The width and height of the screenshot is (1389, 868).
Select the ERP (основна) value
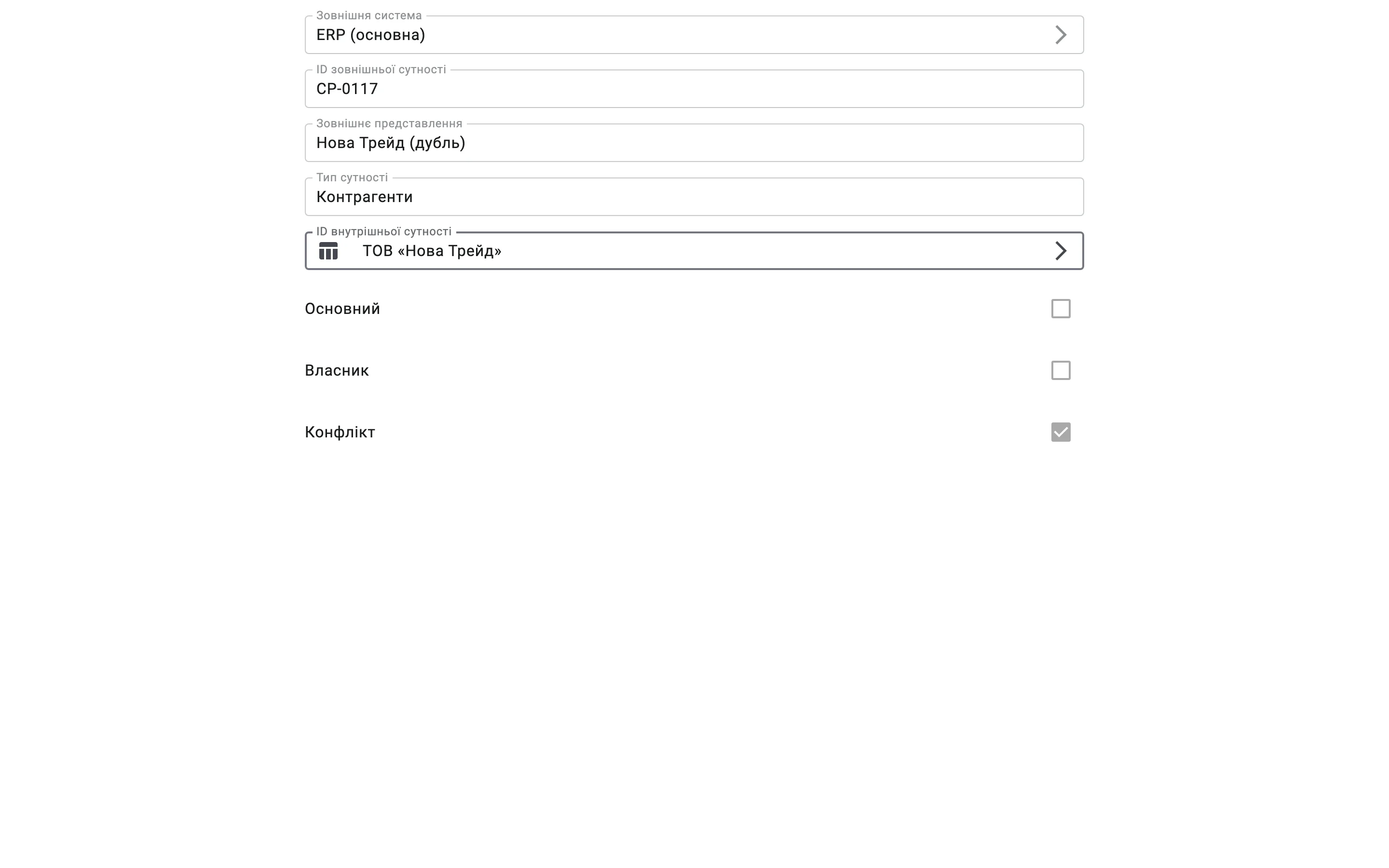371,35
